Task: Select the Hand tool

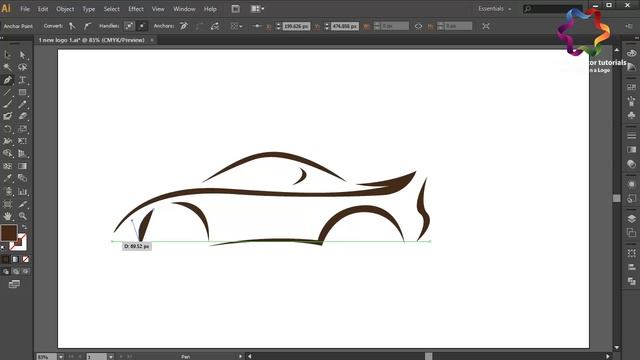Action: coord(7,216)
